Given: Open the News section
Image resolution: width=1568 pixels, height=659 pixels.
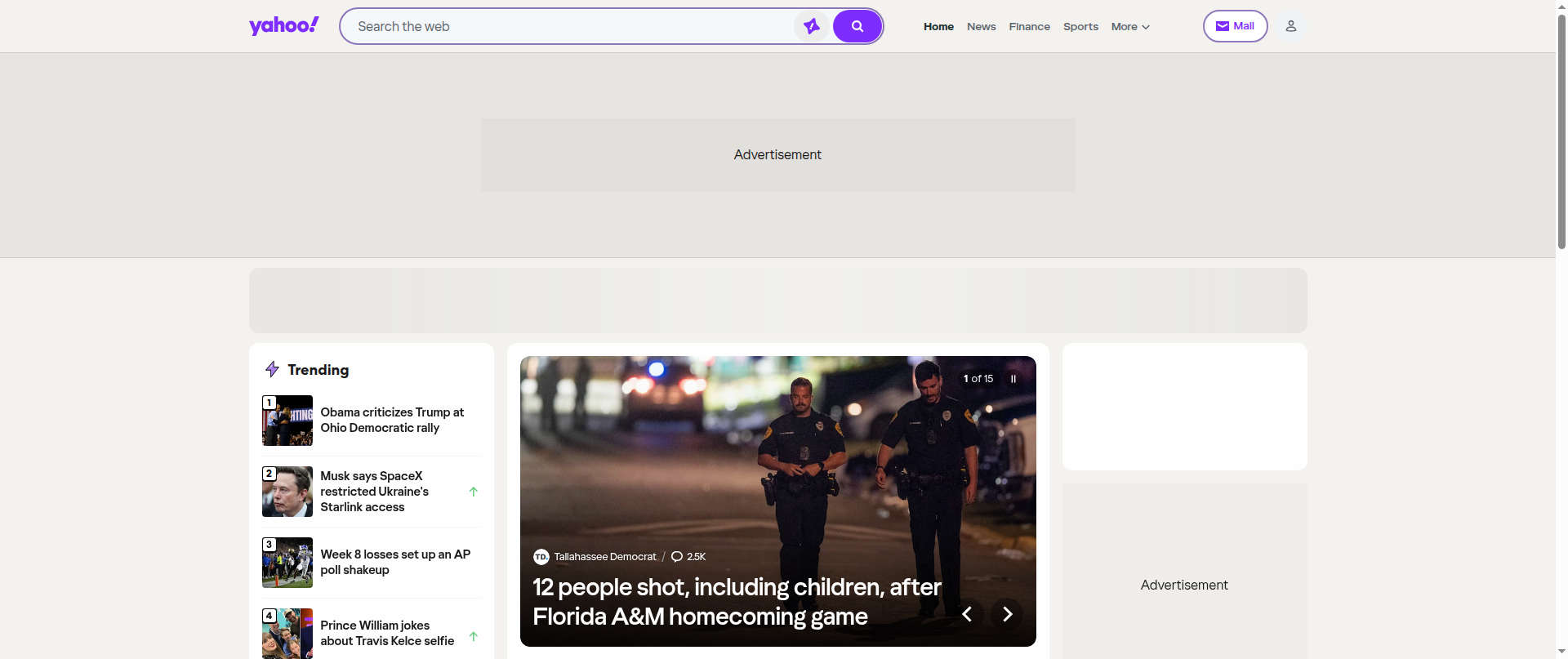Looking at the screenshot, I should 981,27.
